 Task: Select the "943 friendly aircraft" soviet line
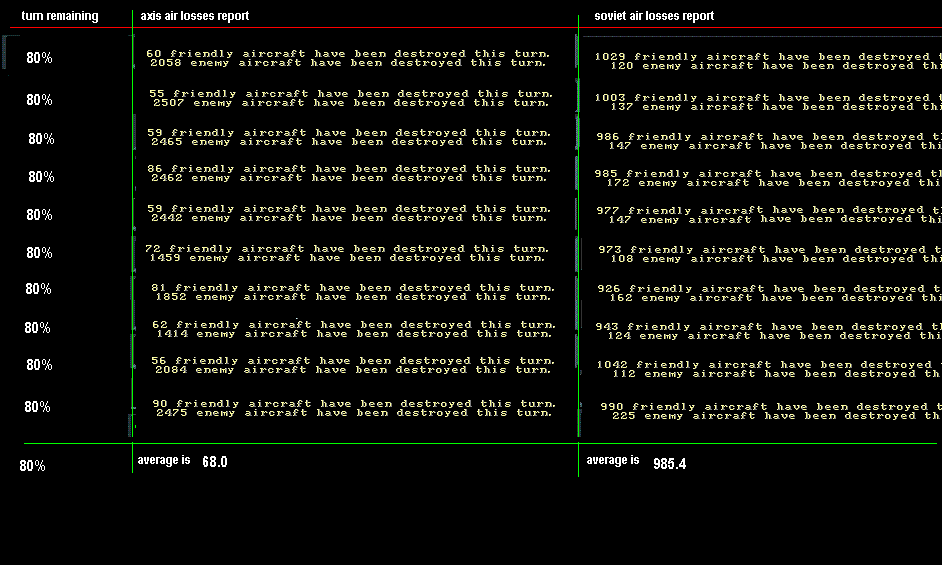[768, 327]
